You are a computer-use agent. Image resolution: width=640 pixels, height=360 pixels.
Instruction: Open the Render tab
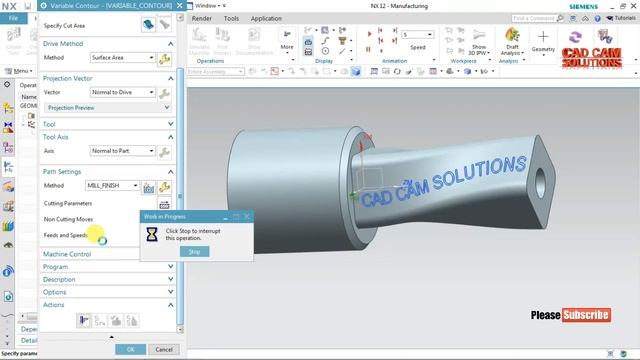tap(202, 18)
